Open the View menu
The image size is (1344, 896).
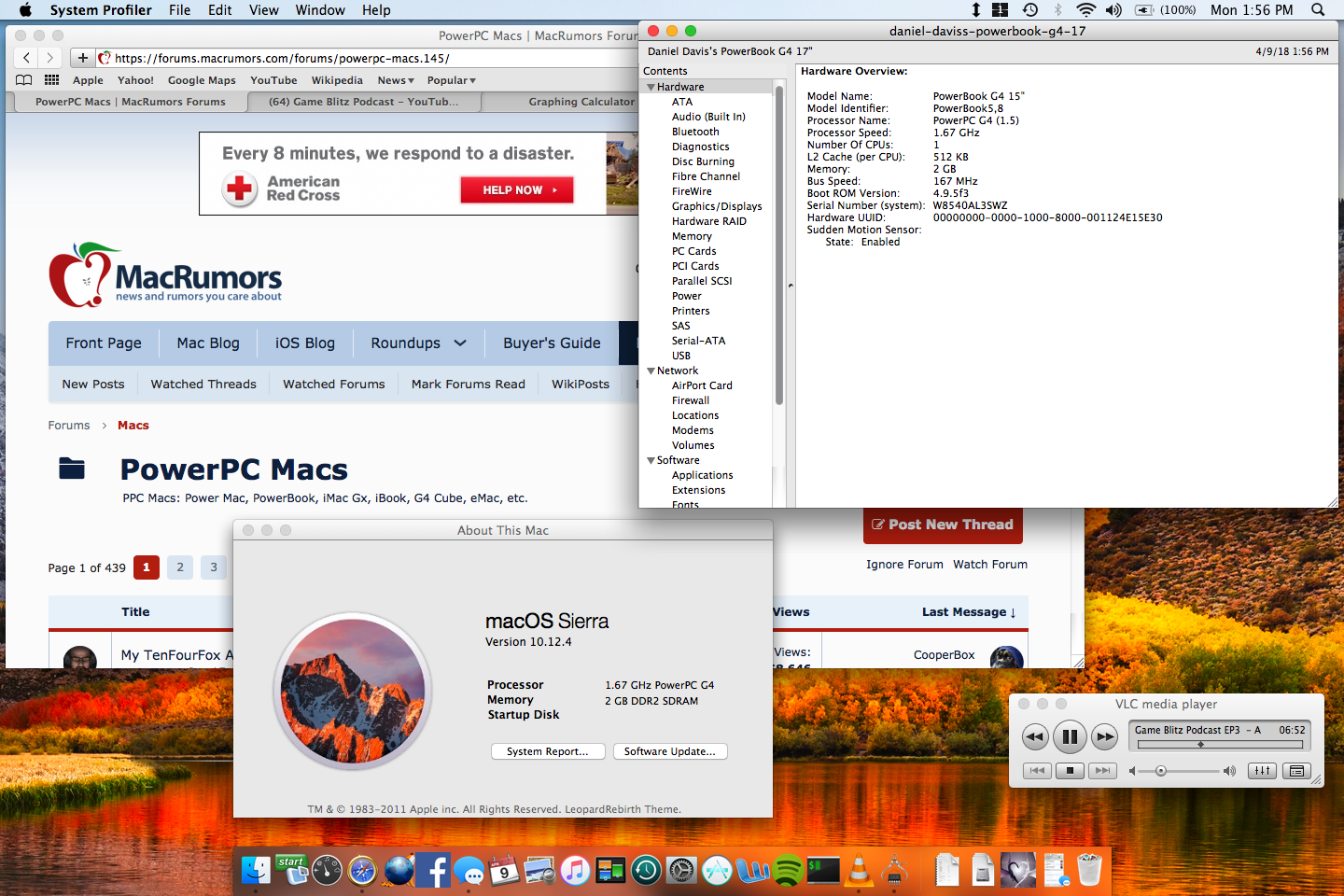tap(263, 9)
